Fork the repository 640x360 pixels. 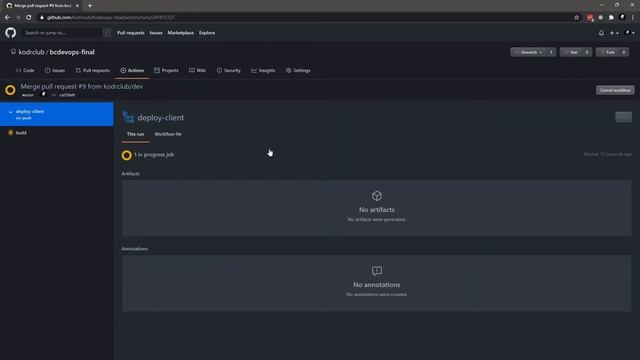point(607,52)
